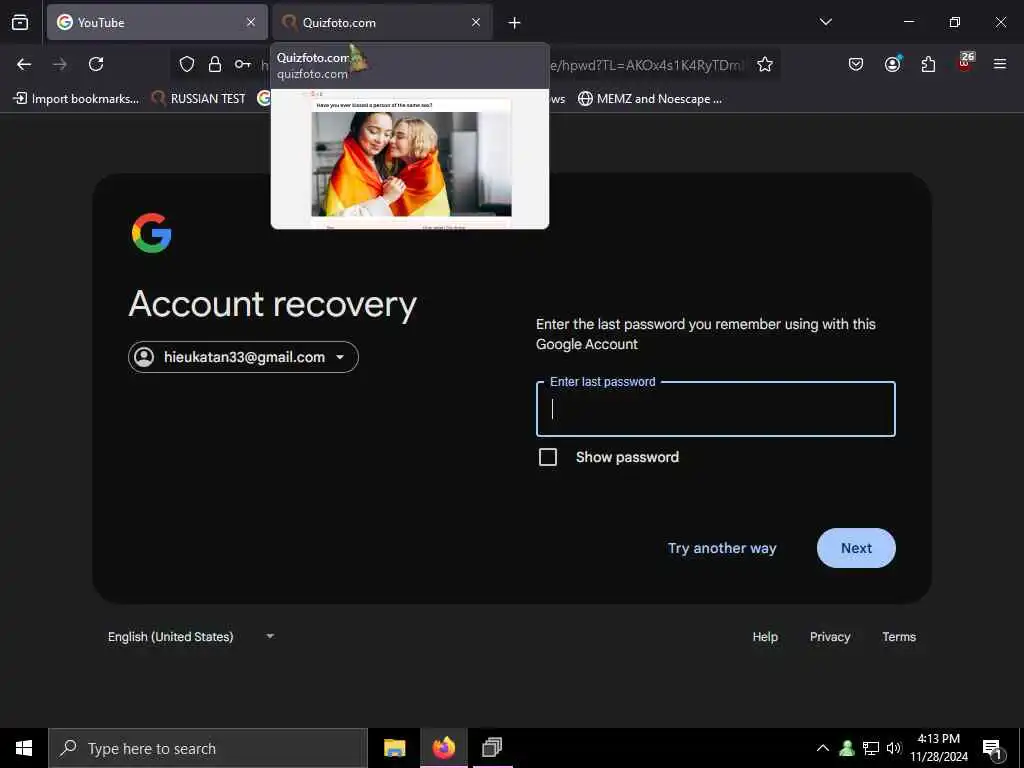The image size is (1024, 768).
Task: Focus the Enter last password field
Action: pos(716,409)
